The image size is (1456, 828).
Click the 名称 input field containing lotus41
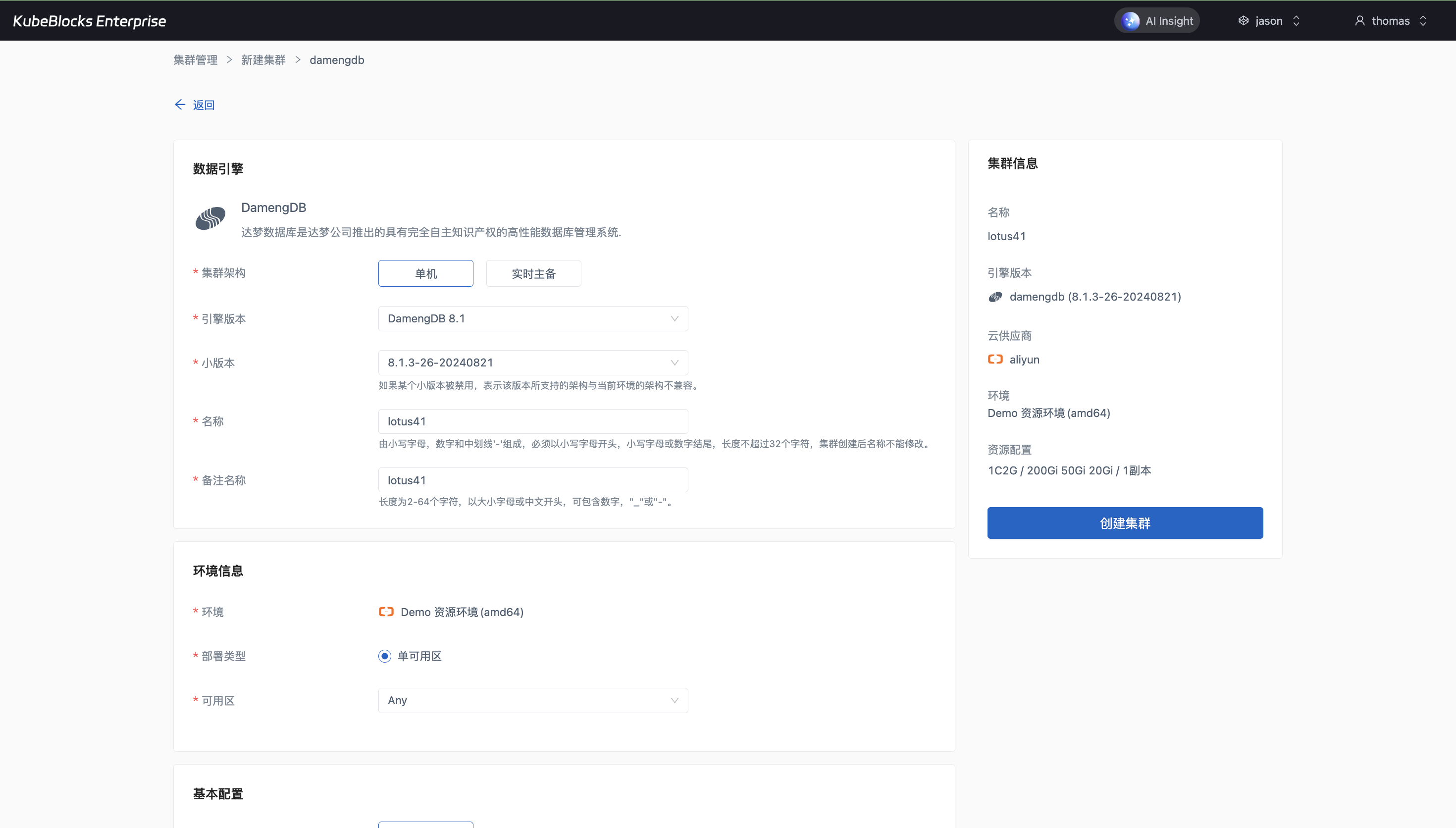point(533,421)
